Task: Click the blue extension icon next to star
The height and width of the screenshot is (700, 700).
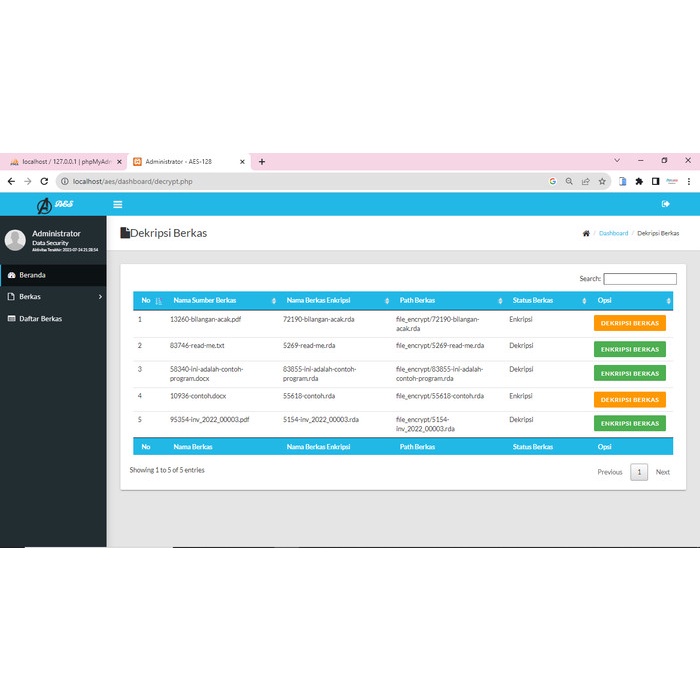Action: pos(622,181)
